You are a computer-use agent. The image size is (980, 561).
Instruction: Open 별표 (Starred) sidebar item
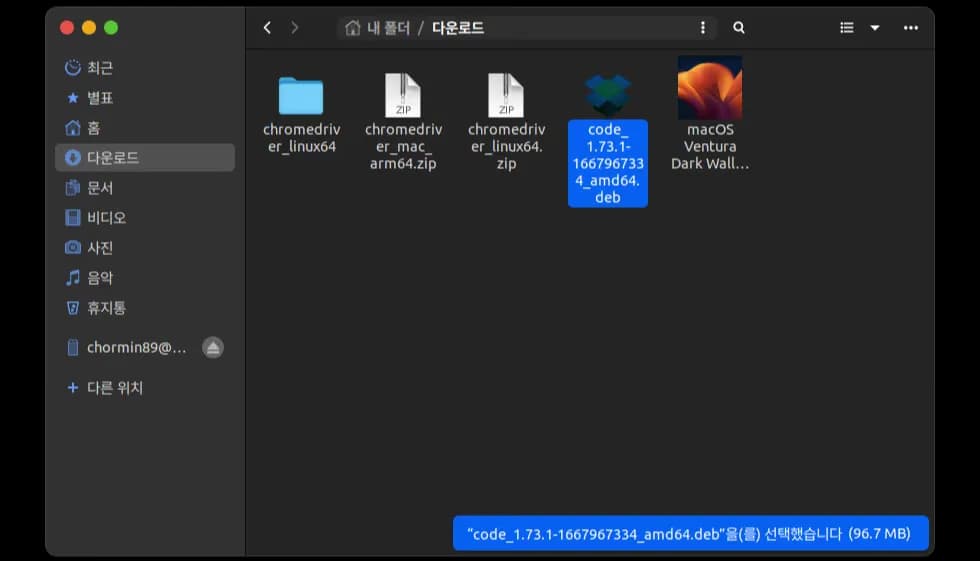99,98
